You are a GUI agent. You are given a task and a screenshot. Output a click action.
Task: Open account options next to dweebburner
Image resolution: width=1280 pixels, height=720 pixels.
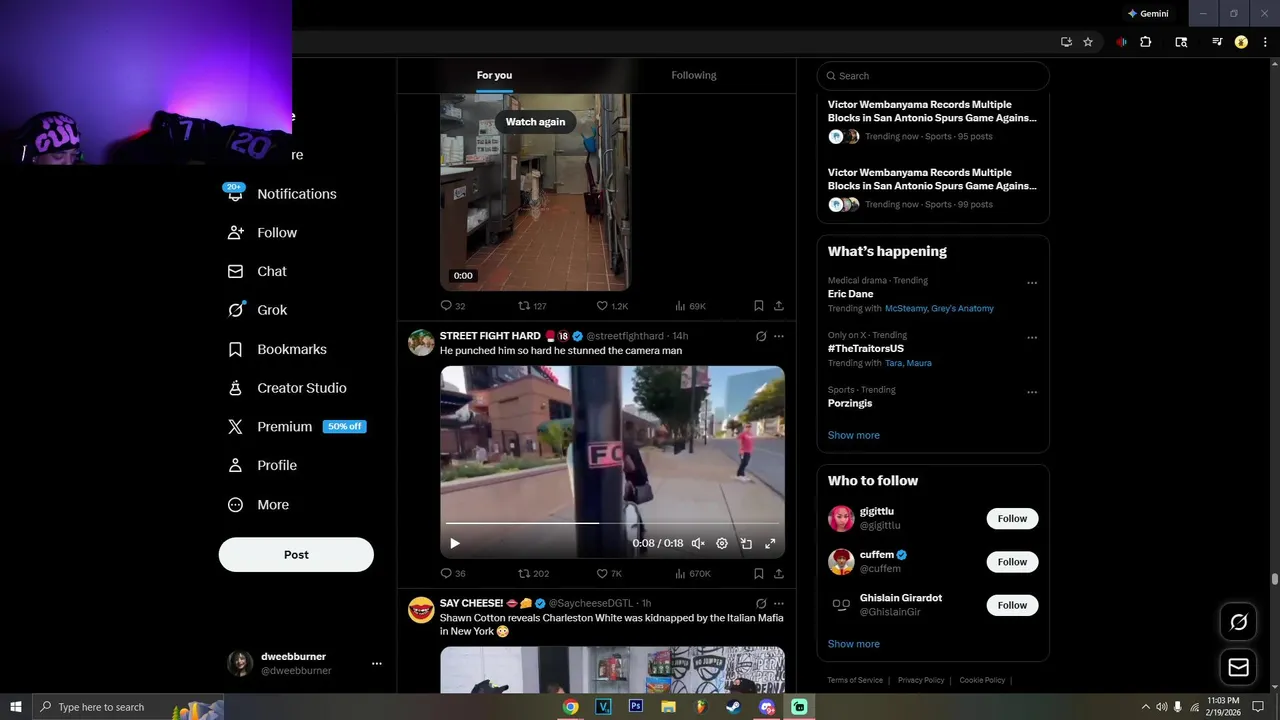pos(377,663)
